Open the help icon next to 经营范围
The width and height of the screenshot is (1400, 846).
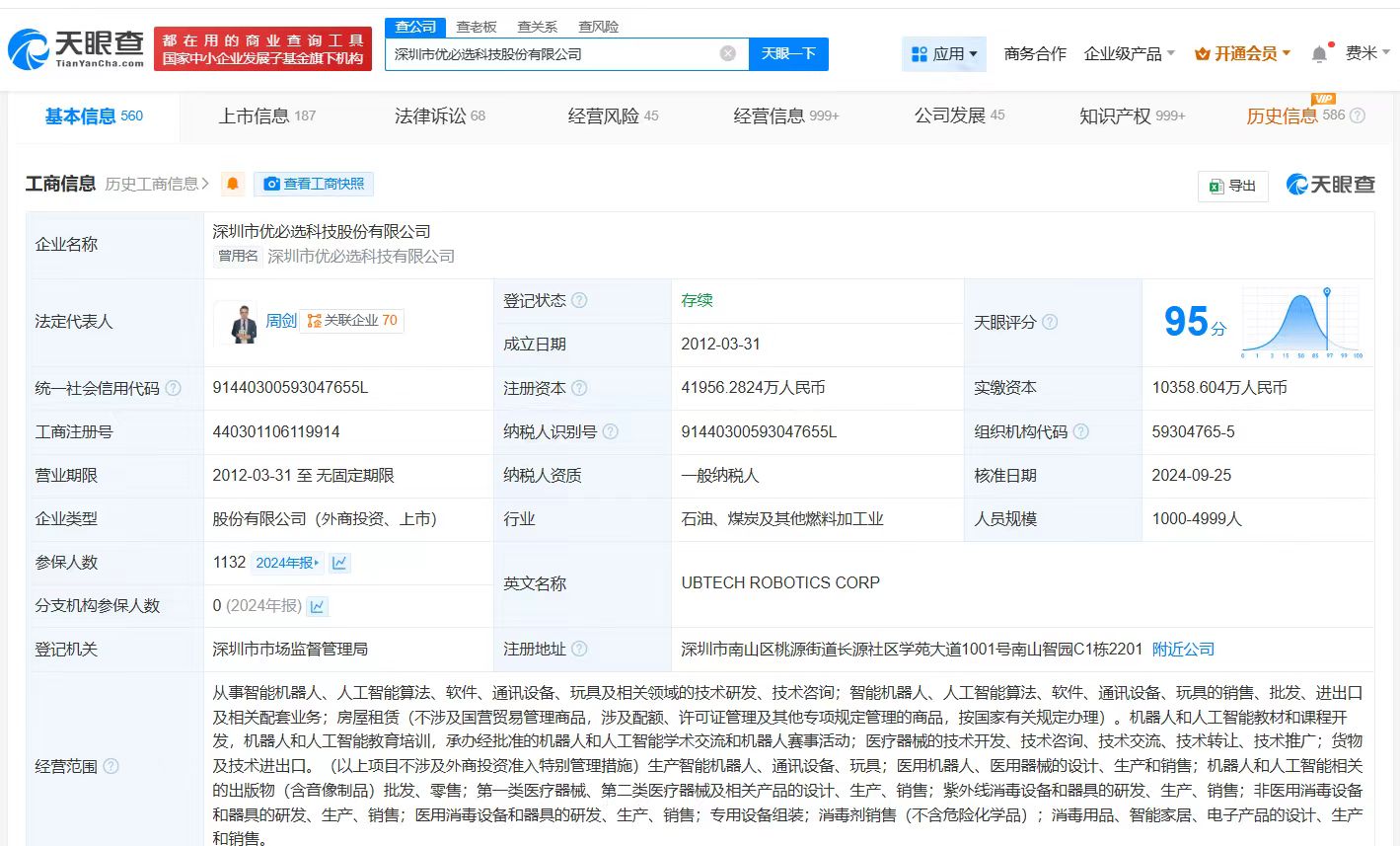111,766
